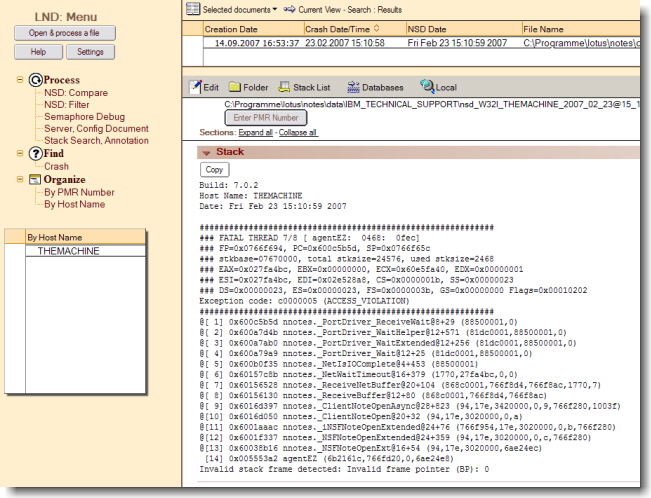The width and height of the screenshot is (651, 498).
Task: Select the Crash item under Find
Action: [x=56, y=167]
